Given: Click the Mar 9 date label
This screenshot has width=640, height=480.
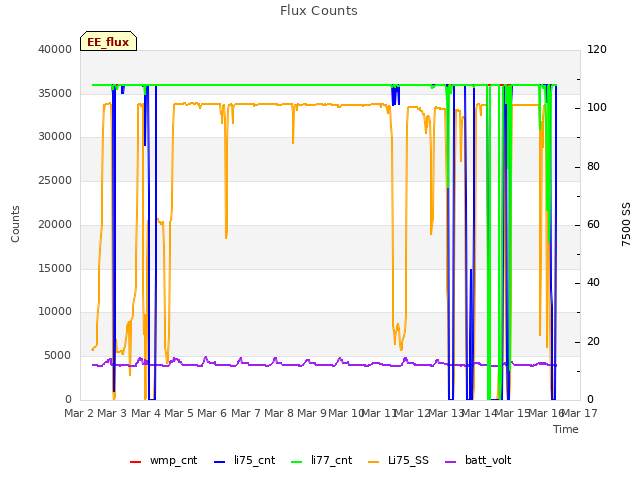Looking at the screenshot, I should tap(312, 413).
